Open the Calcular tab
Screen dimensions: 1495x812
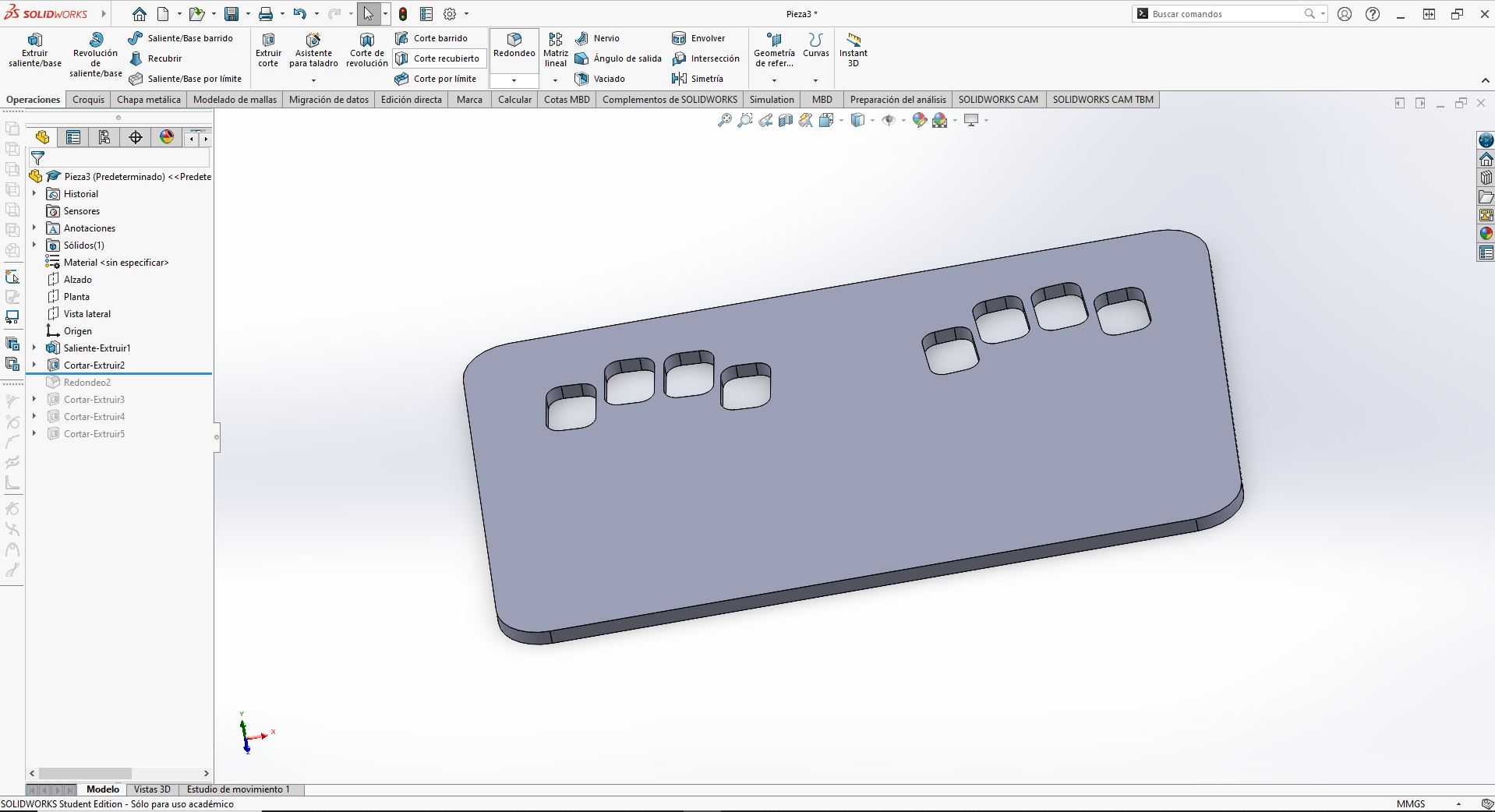click(514, 100)
